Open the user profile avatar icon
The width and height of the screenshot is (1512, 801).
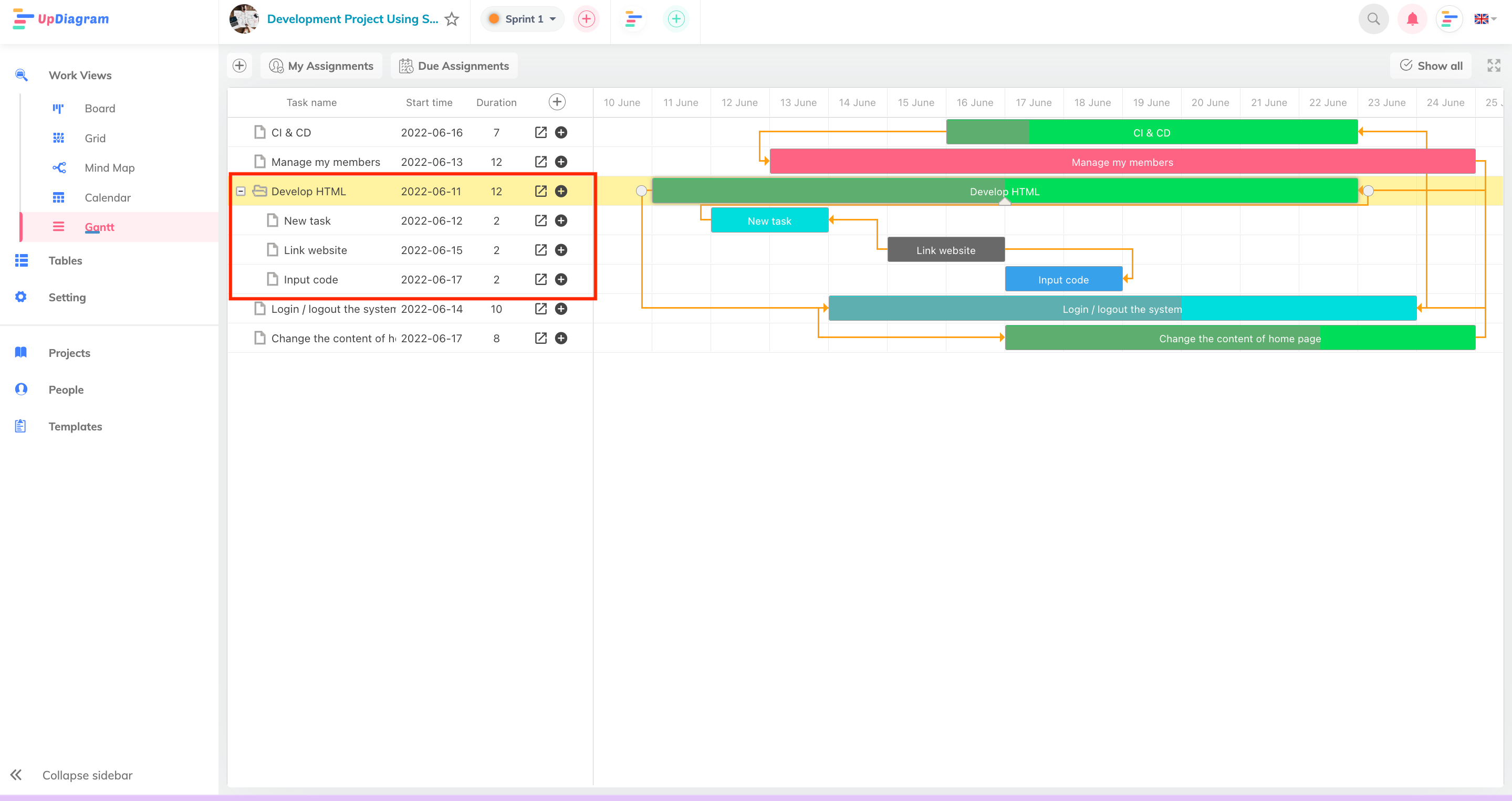(x=1449, y=19)
